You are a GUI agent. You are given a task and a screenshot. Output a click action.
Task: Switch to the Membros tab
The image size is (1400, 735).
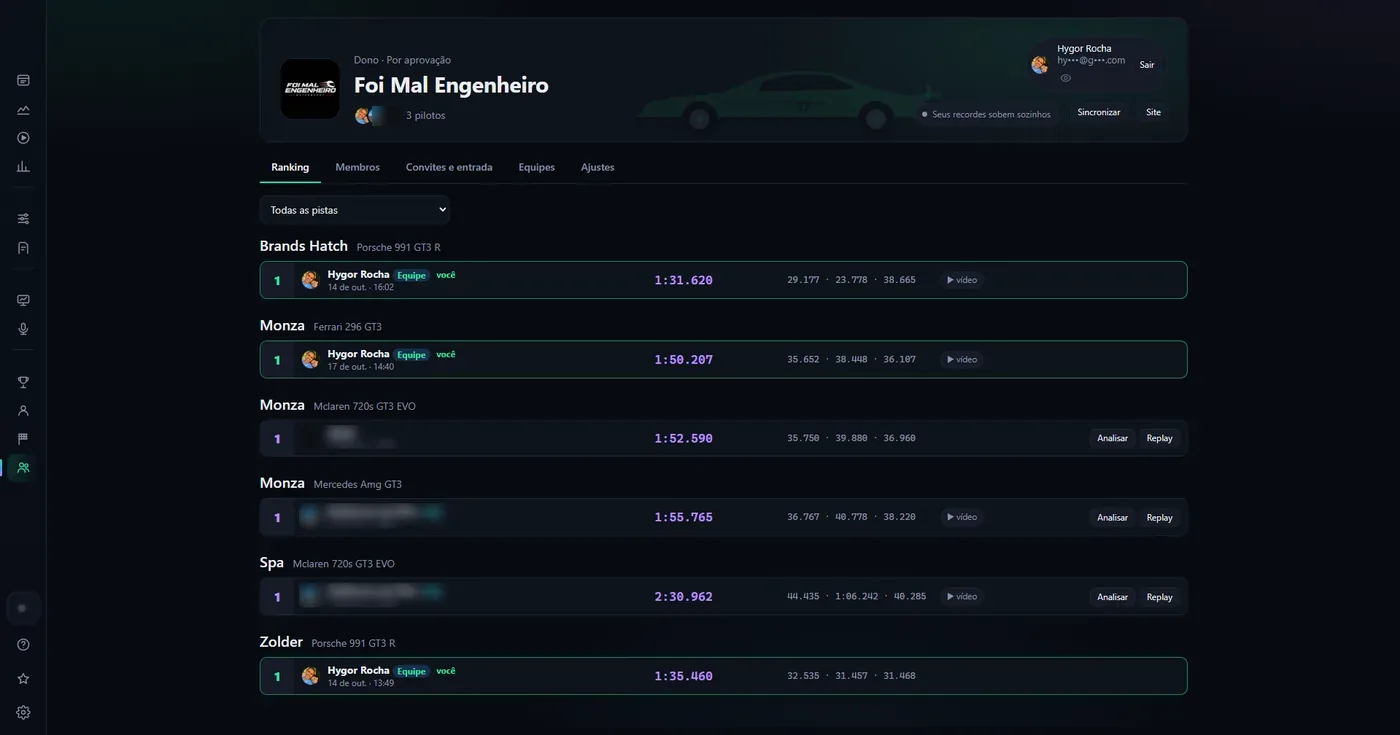pyautogui.click(x=358, y=167)
